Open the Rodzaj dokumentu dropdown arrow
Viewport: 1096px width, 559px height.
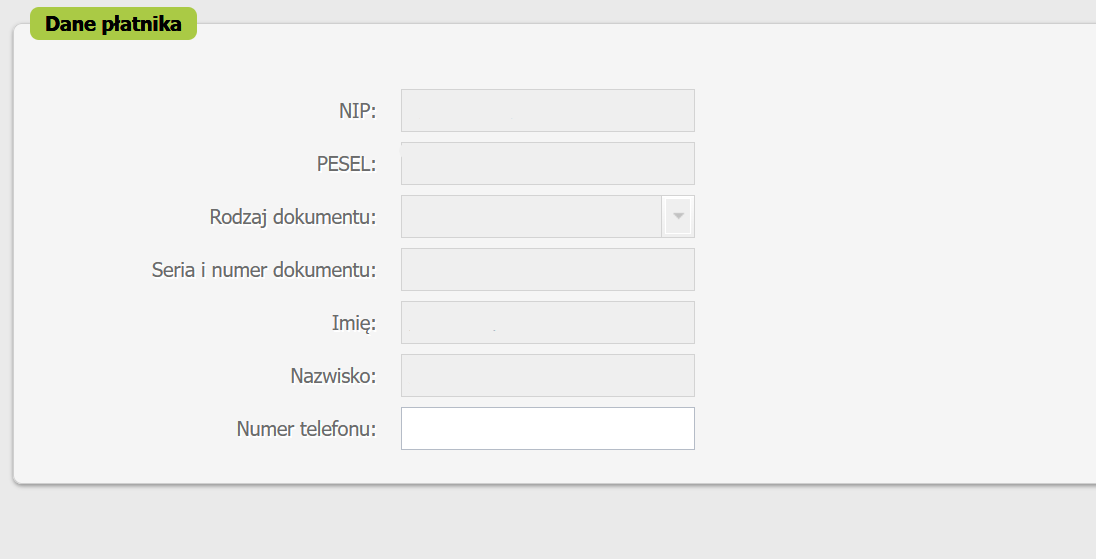coord(677,217)
